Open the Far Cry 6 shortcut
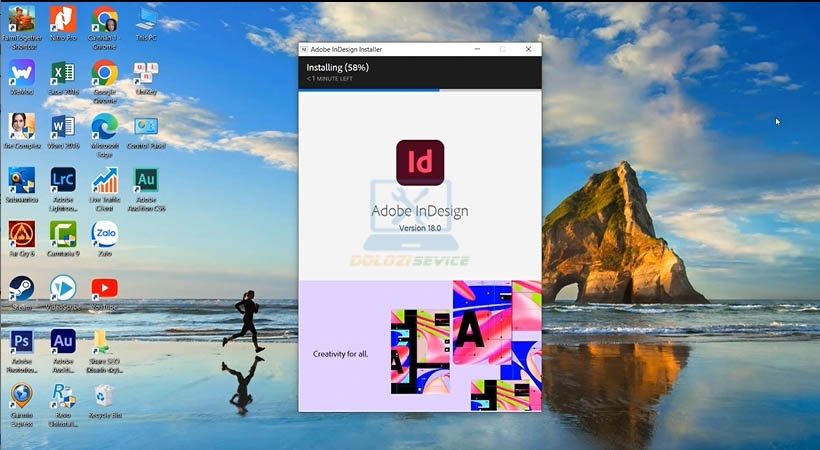The width and height of the screenshot is (820, 450). coord(21,234)
